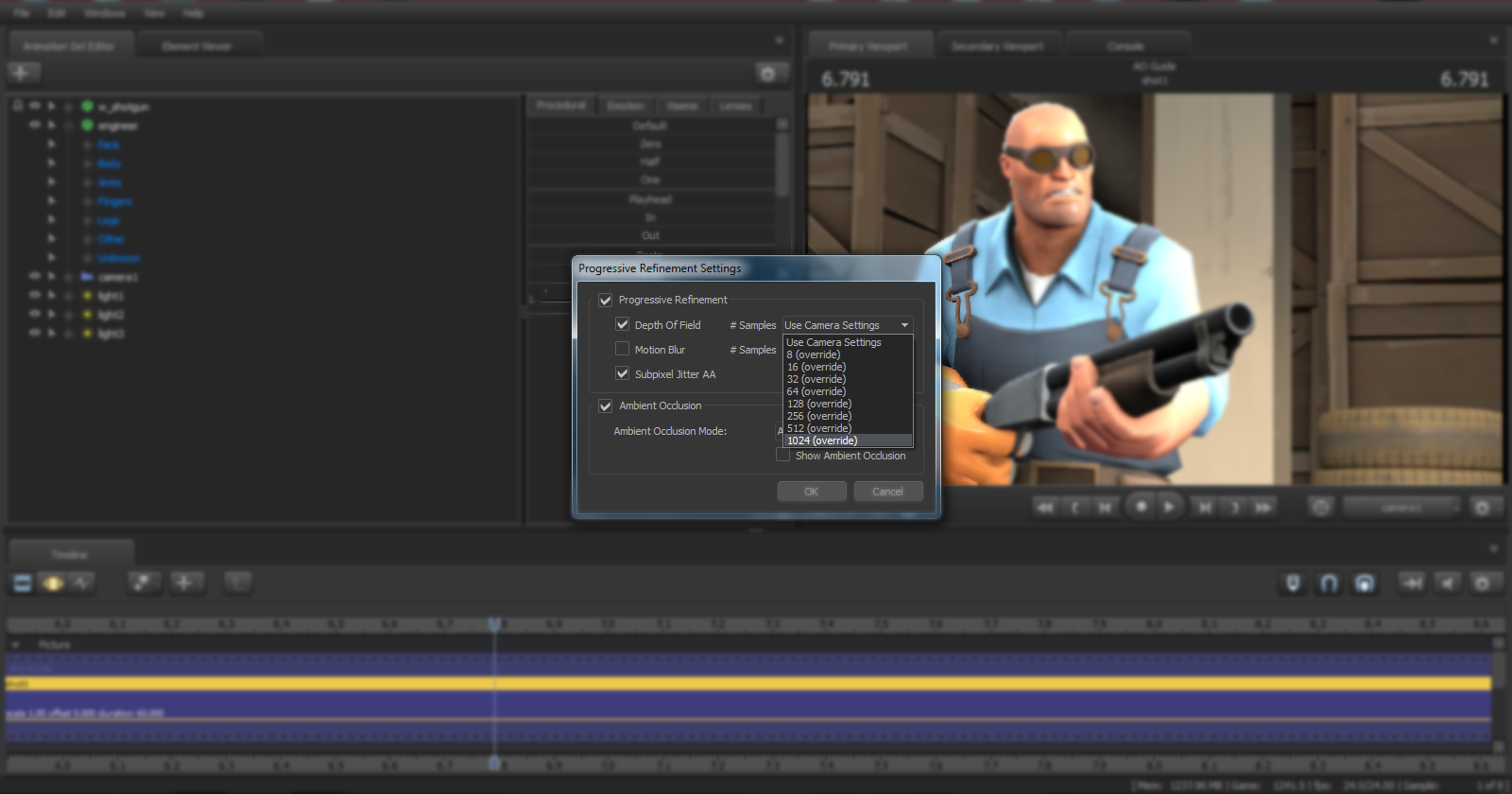Click the speaker icon on the timeline toolbar

[1447, 583]
